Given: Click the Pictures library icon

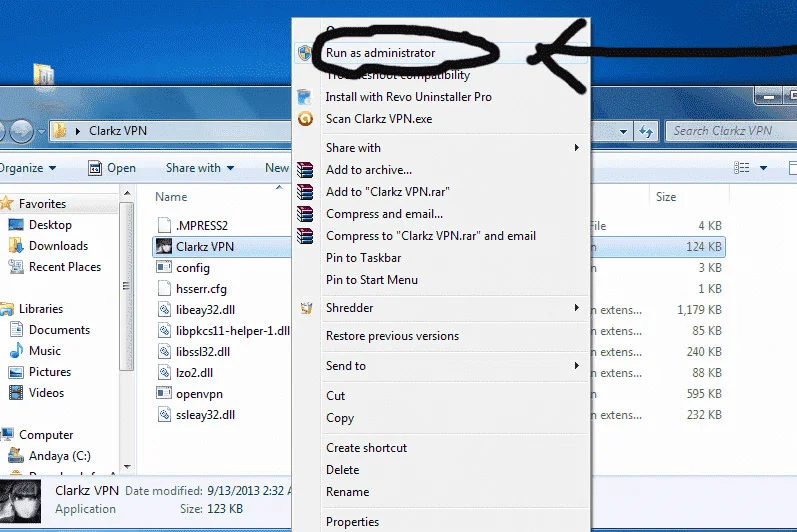Looking at the screenshot, I should [16, 372].
